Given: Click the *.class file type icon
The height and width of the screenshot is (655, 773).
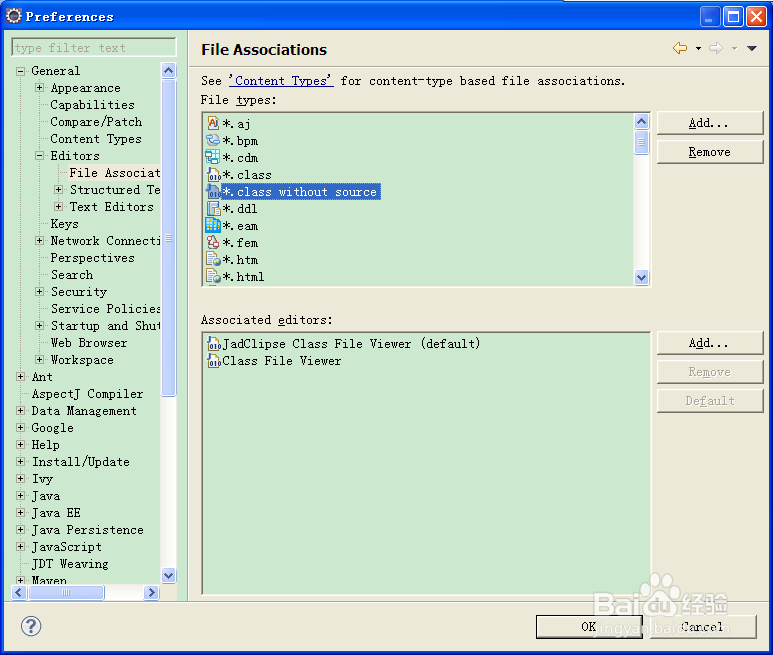Looking at the screenshot, I should tap(213, 174).
